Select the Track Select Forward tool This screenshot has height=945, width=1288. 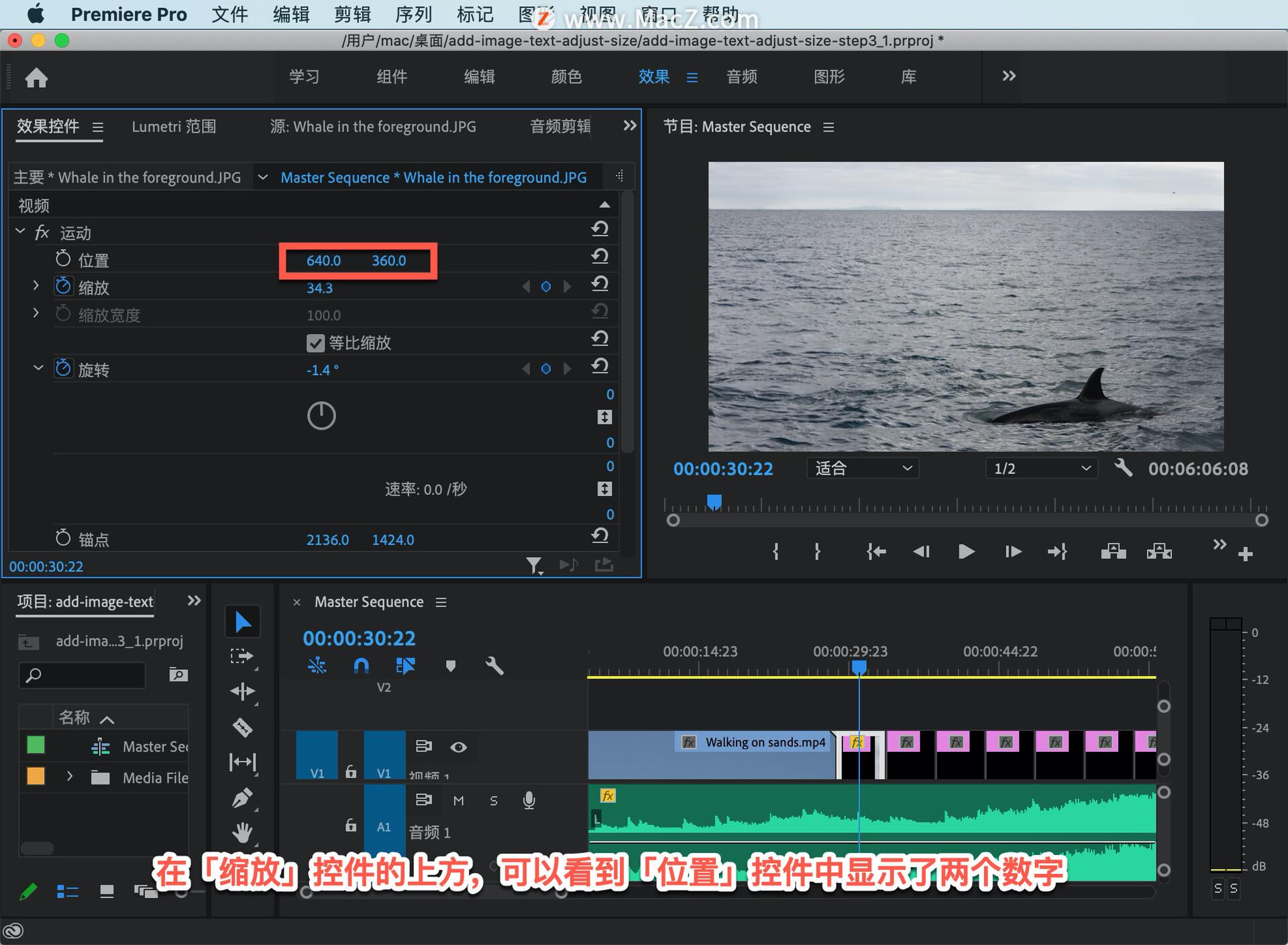click(x=242, y=656)
